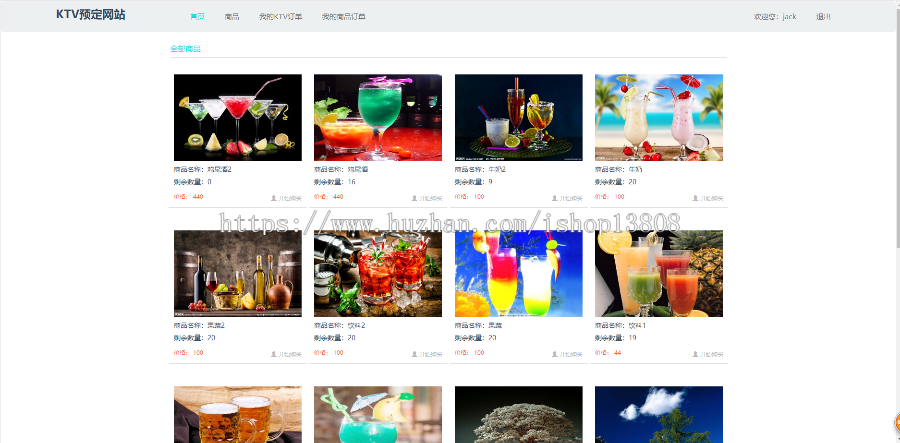The width and height of the screenshot is (900, 443).
Task: Click the buy icon under 鸡尾酒2
Action: pyautogui.click(x=274, y=198)
